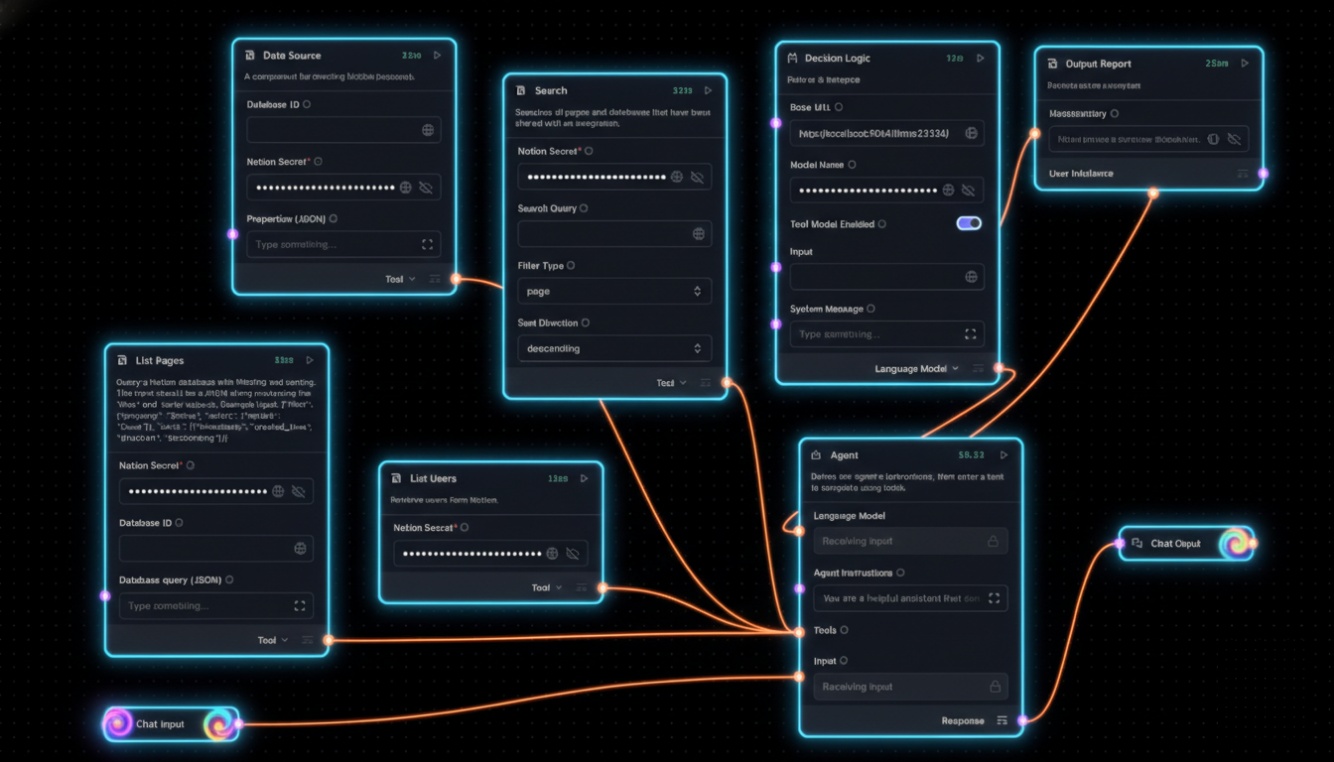Select the Chat Input node
This screenshot has height=762, width=1334.
click(x=160, y=724)
